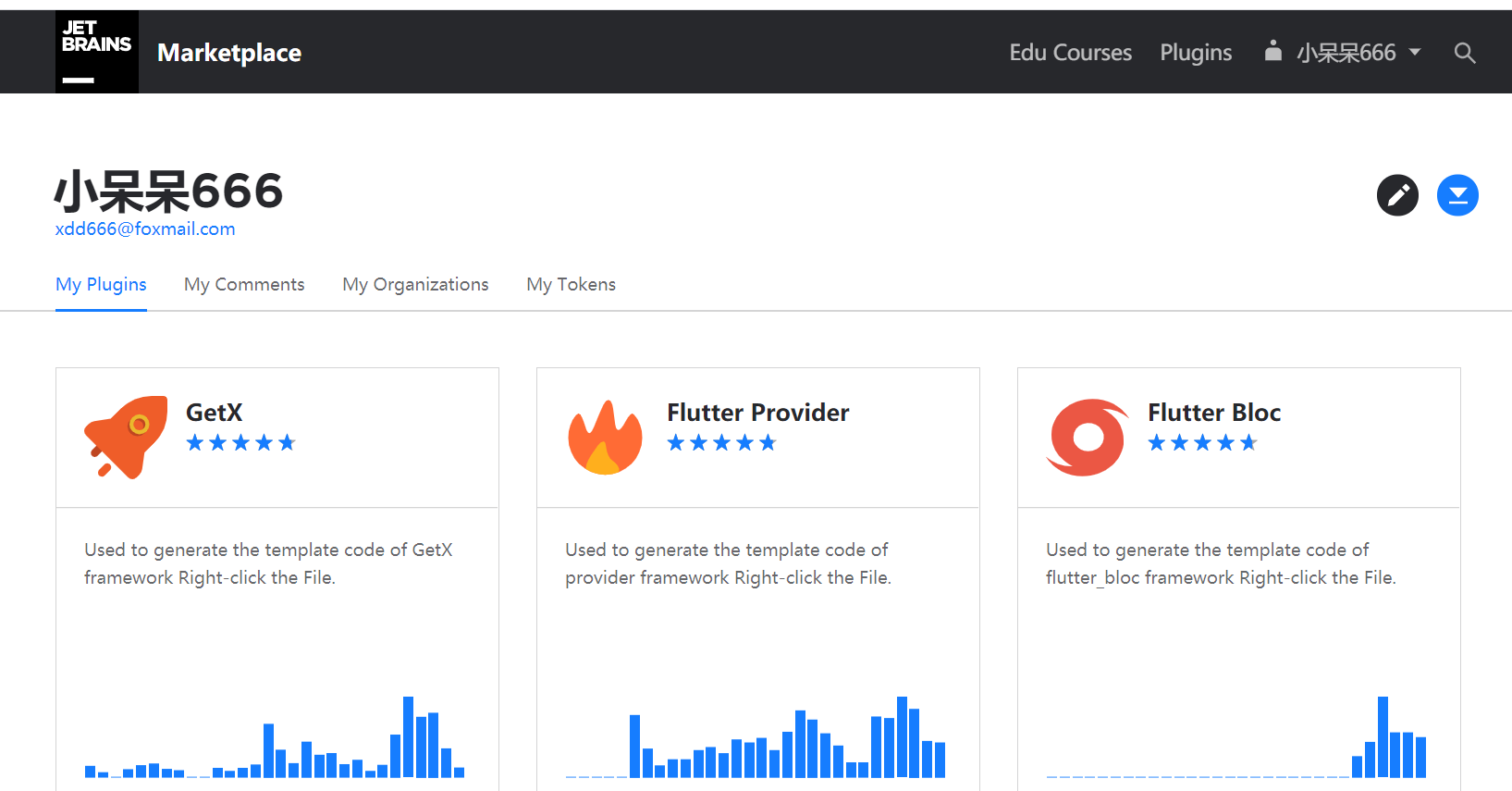Switch to My Organizations tab
1512x791 pixels.
click(415, 284)
